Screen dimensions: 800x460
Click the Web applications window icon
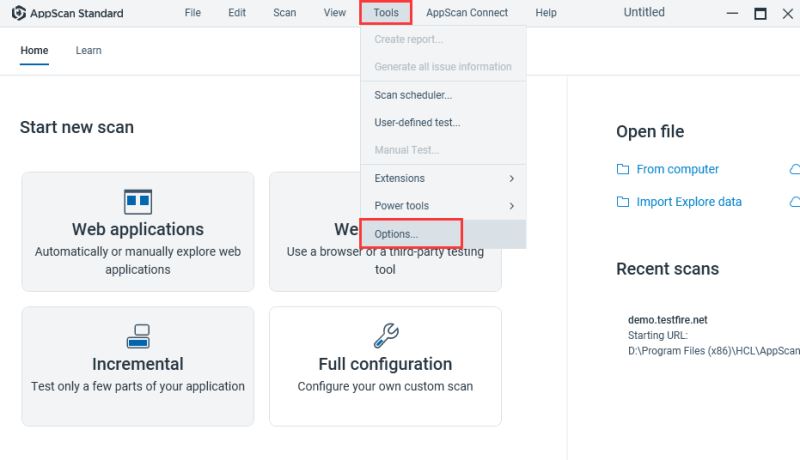coord(138,201)
